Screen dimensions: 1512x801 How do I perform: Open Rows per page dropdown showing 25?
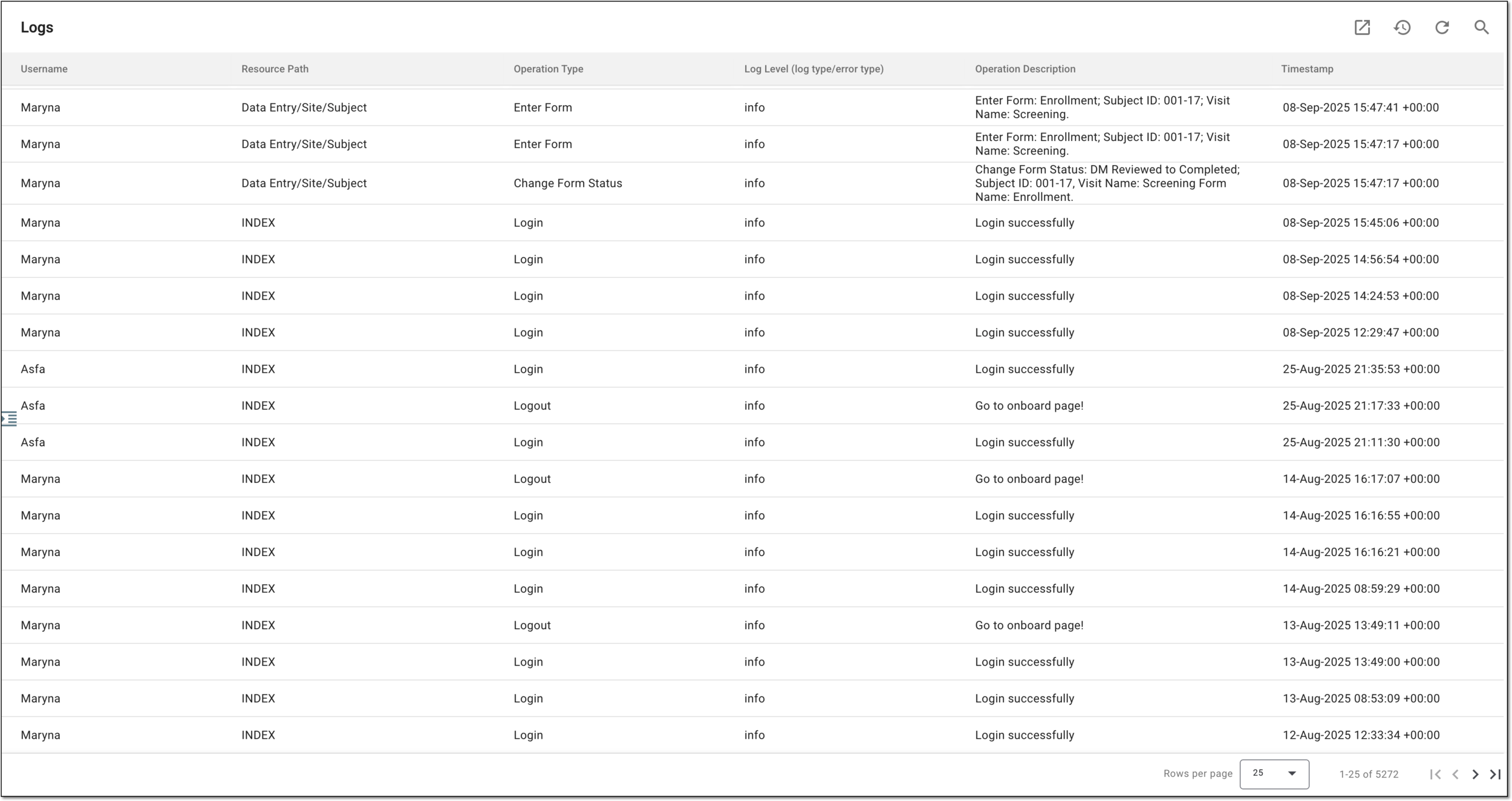coord(1274,774)
